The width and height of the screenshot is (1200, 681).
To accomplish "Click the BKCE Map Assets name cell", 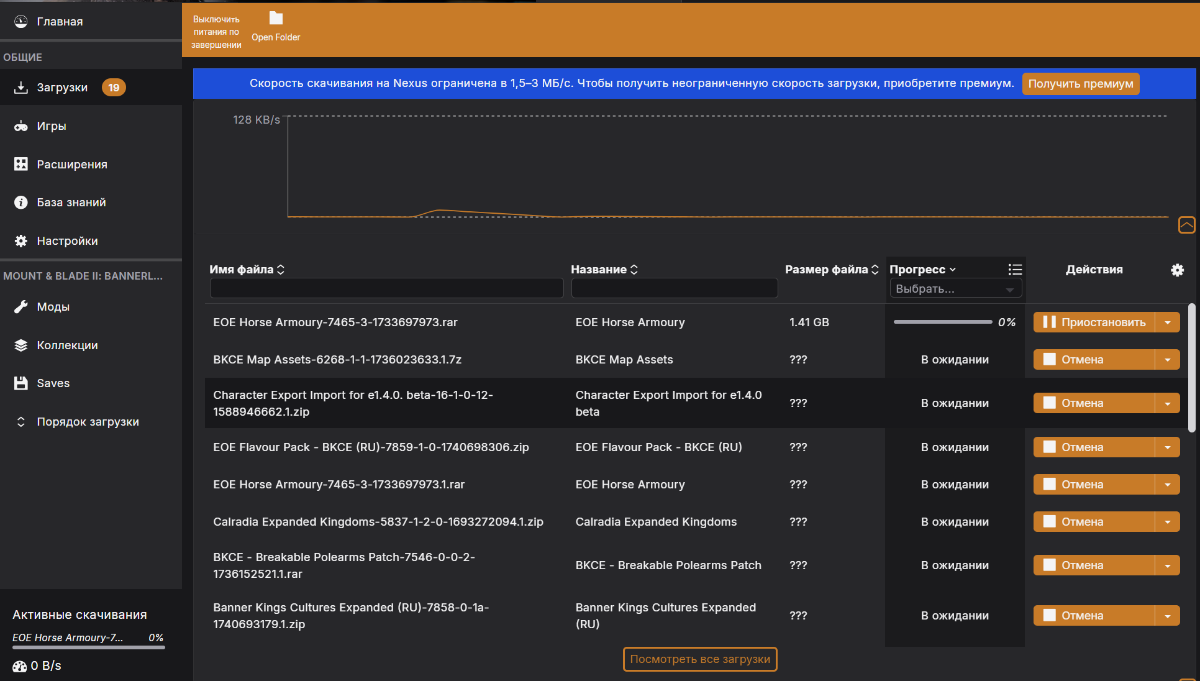I will click(624, 359).
